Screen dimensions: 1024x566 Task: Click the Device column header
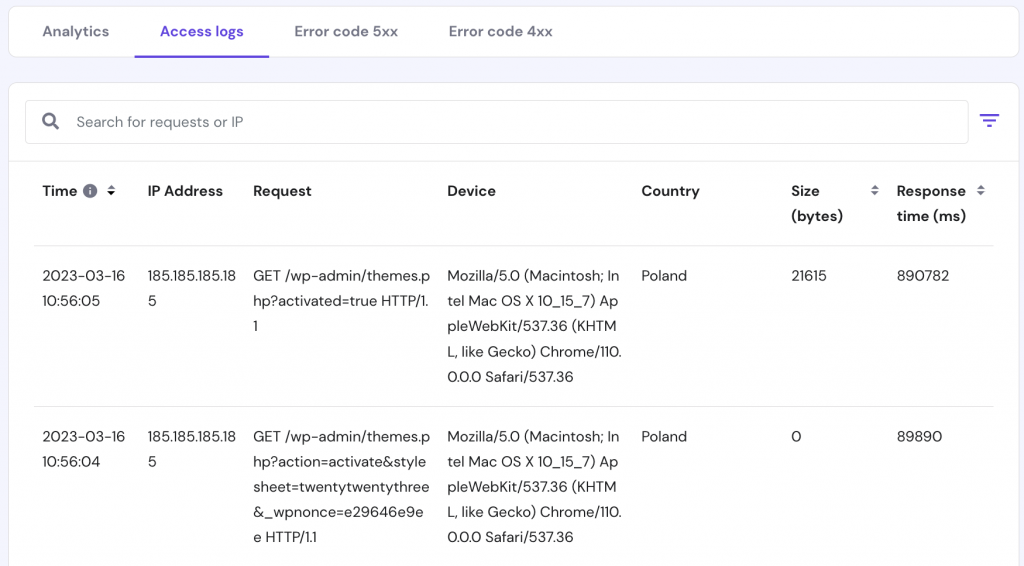tap(471, 191)
